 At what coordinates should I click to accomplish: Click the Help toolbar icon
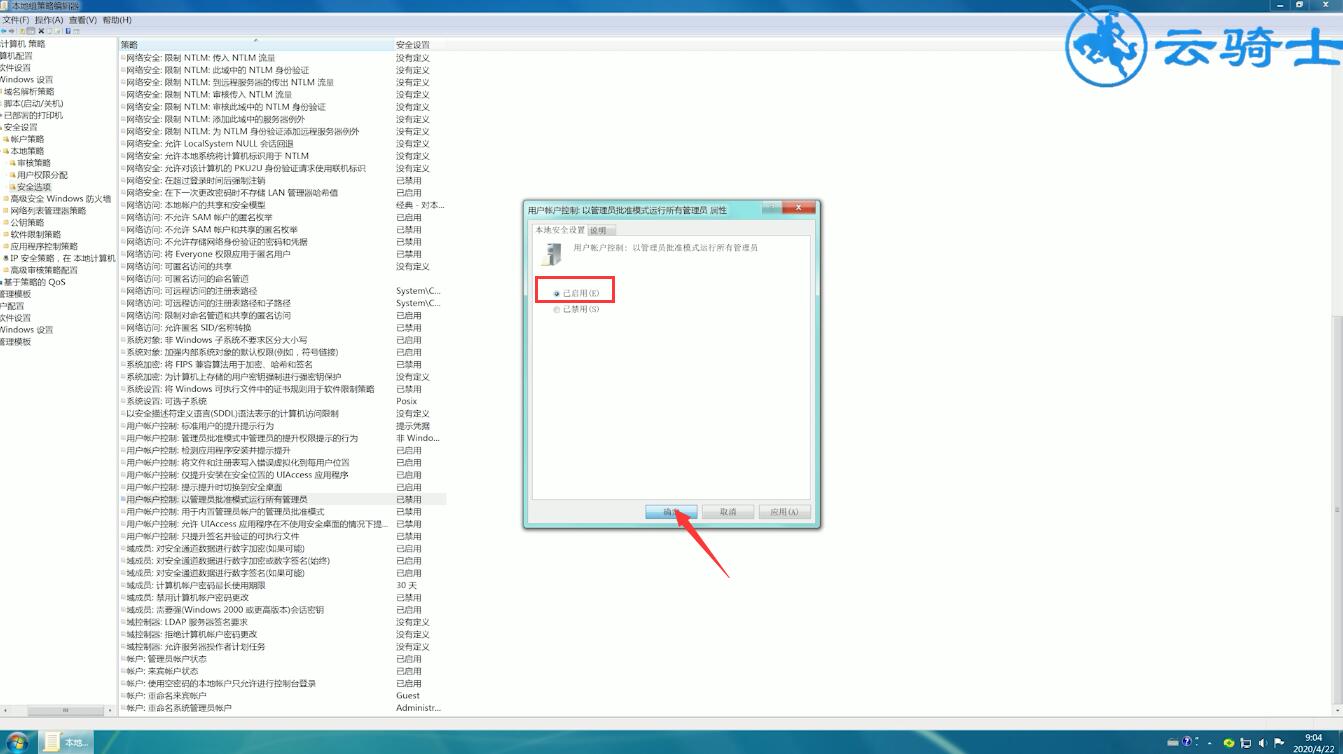[x=70, y=31]
